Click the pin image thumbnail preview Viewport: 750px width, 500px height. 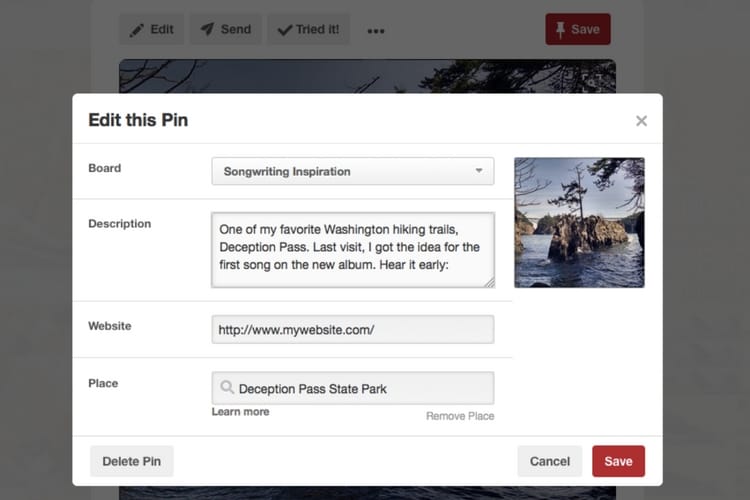(x=579, y=222)
